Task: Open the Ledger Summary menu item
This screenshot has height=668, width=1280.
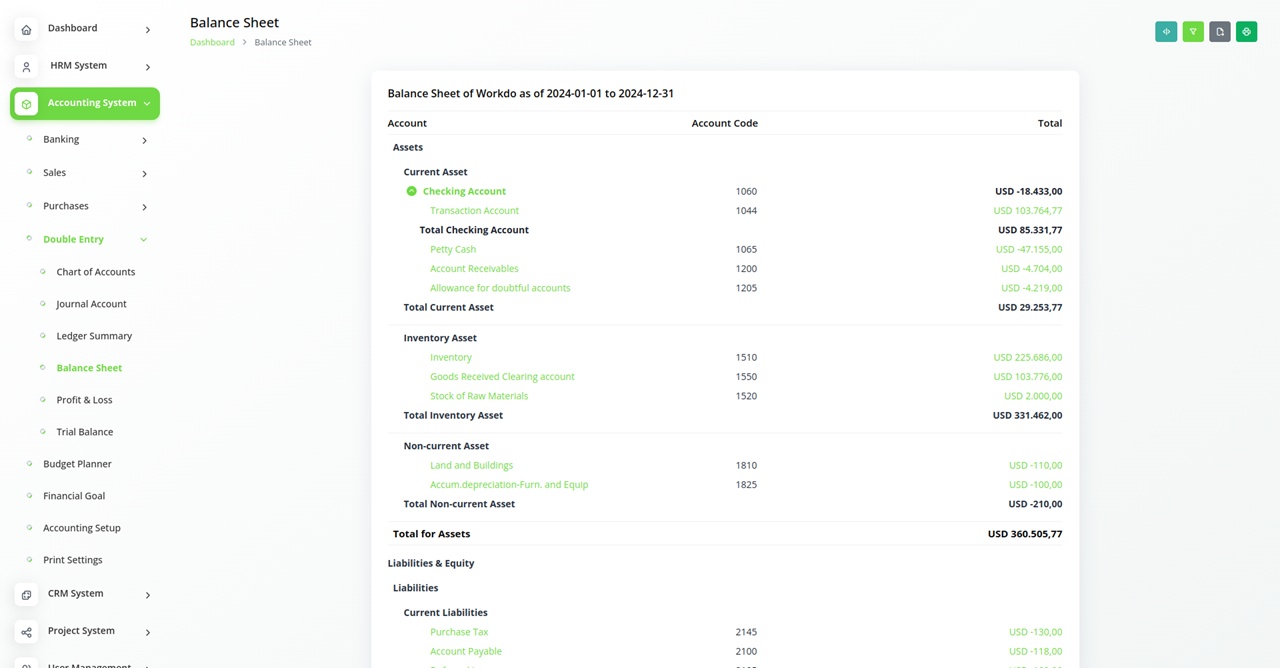Action: pyautogui.click(x=94, y=336)
